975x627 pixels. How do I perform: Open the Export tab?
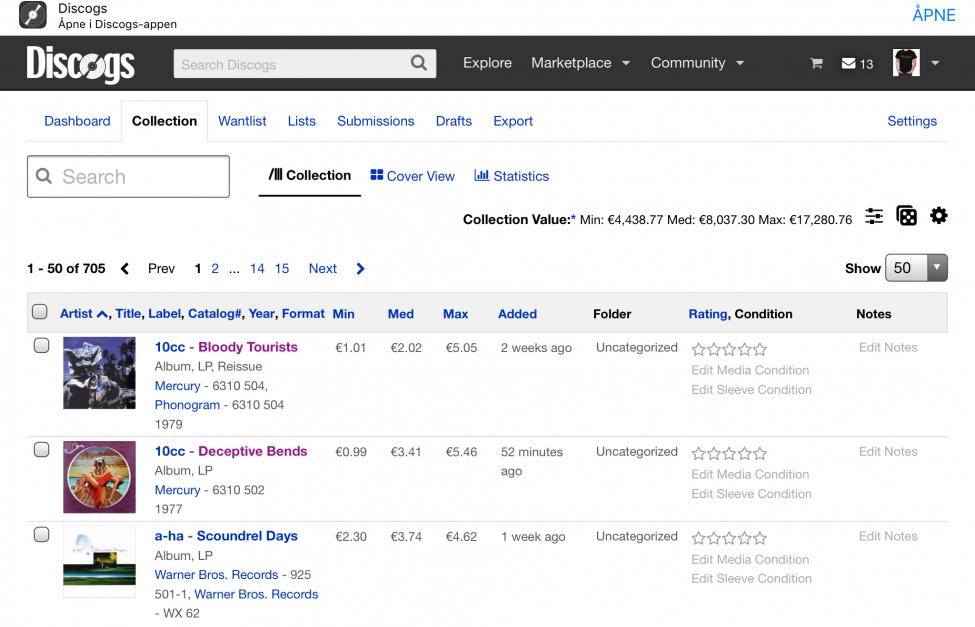click(x=513, y=121)
